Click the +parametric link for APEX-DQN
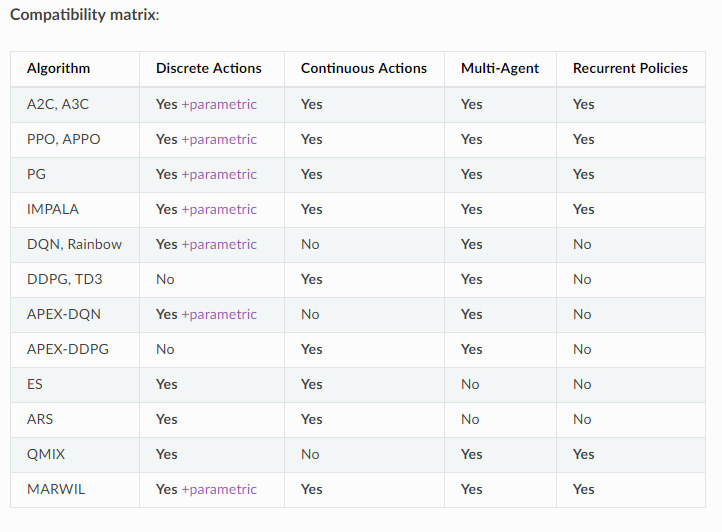 [219, 314]
